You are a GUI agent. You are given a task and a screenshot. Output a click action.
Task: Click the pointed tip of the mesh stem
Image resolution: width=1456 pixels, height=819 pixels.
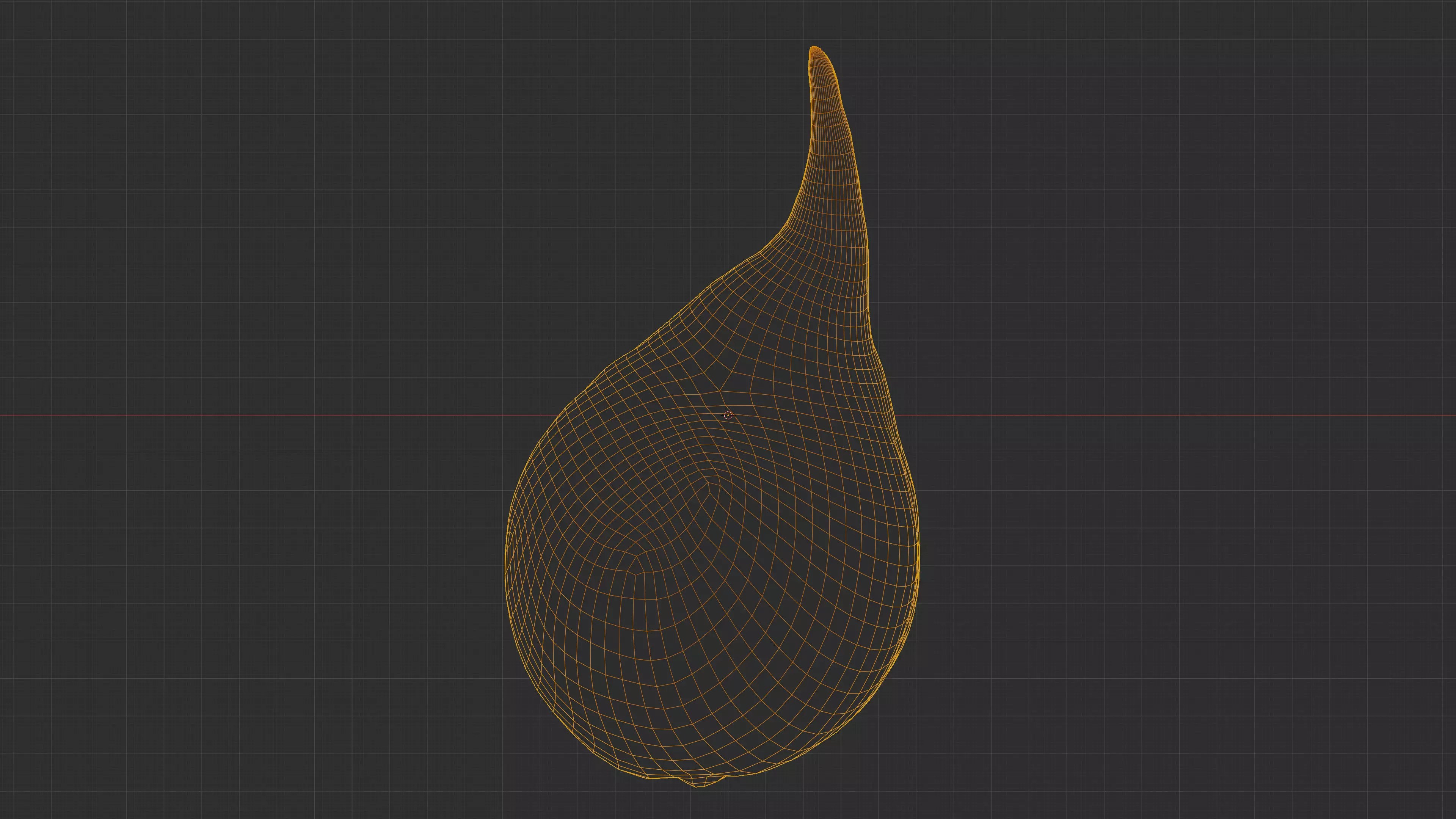814,49
